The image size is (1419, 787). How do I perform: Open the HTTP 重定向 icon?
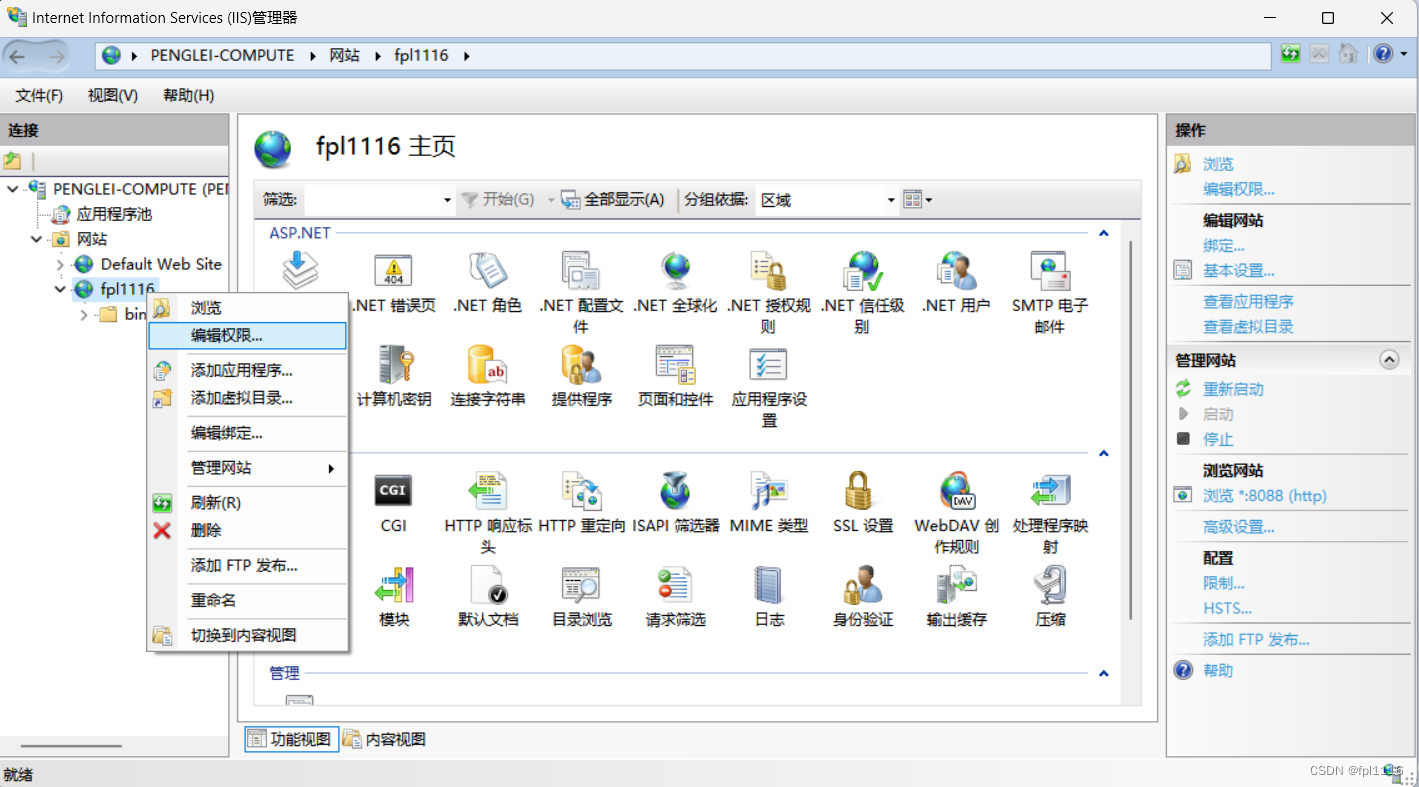click(x=581, y=491)
